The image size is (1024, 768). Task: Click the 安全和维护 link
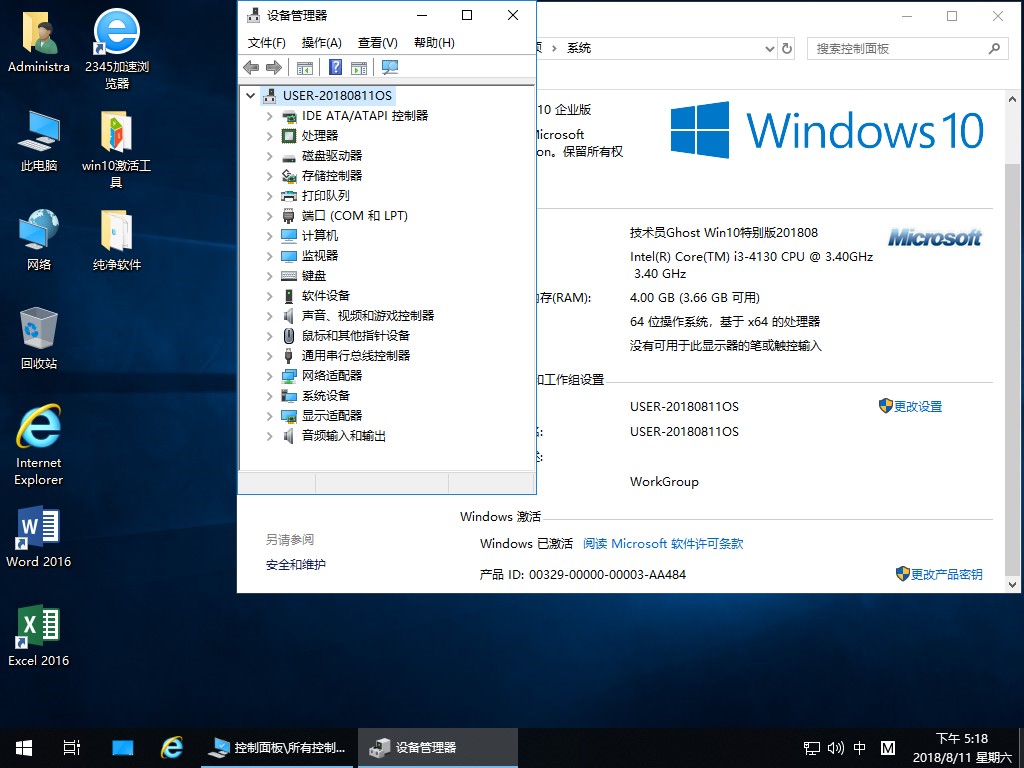295,565
